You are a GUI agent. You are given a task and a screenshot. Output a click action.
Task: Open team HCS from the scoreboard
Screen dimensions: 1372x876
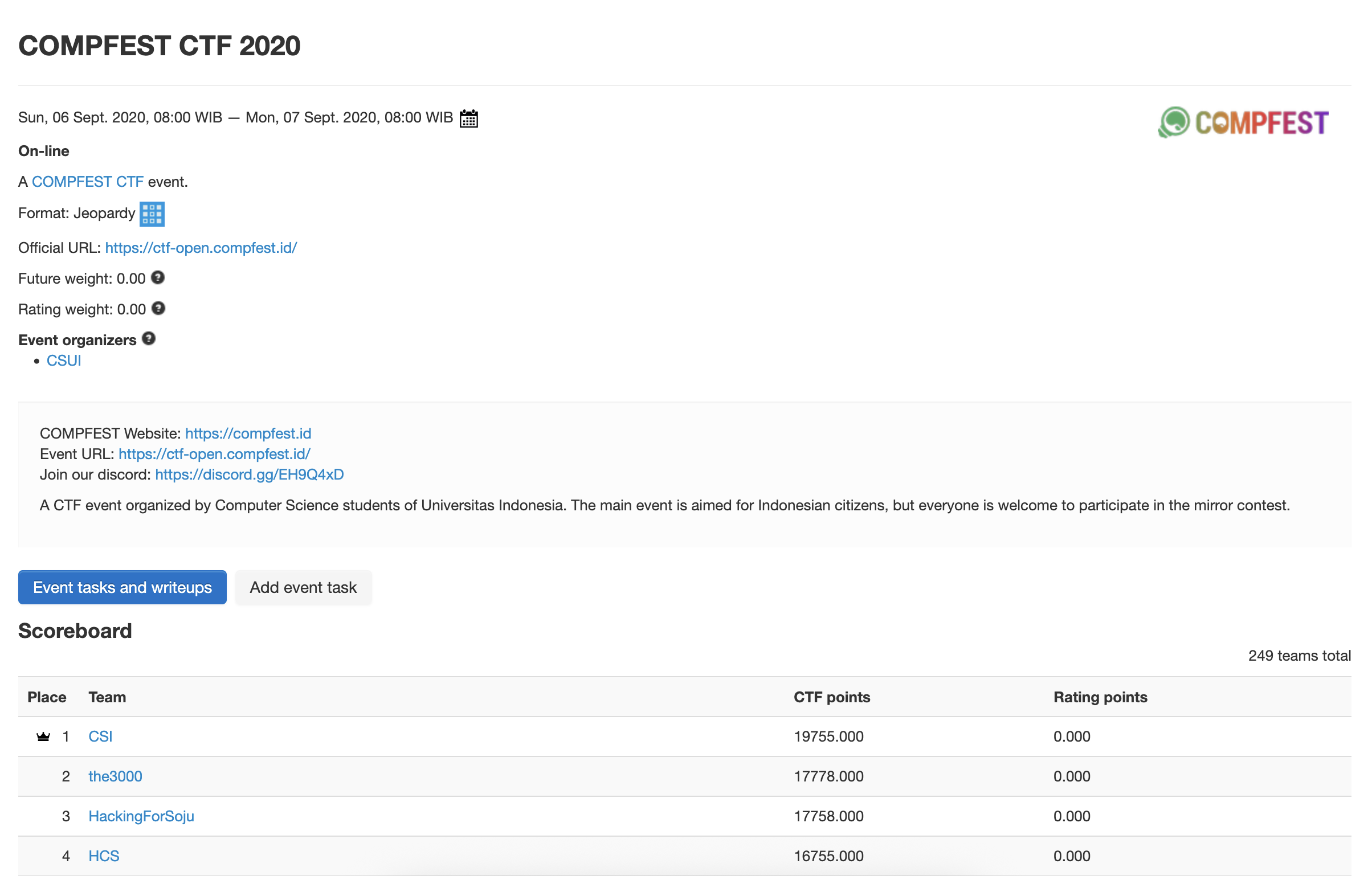[104, 856]
